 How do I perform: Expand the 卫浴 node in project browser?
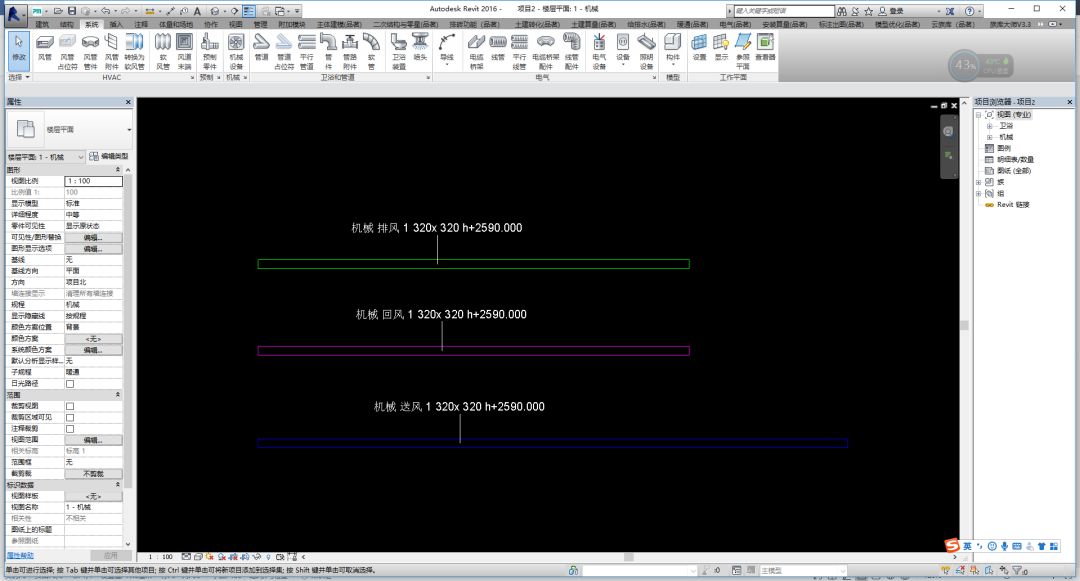pos(989,126)
